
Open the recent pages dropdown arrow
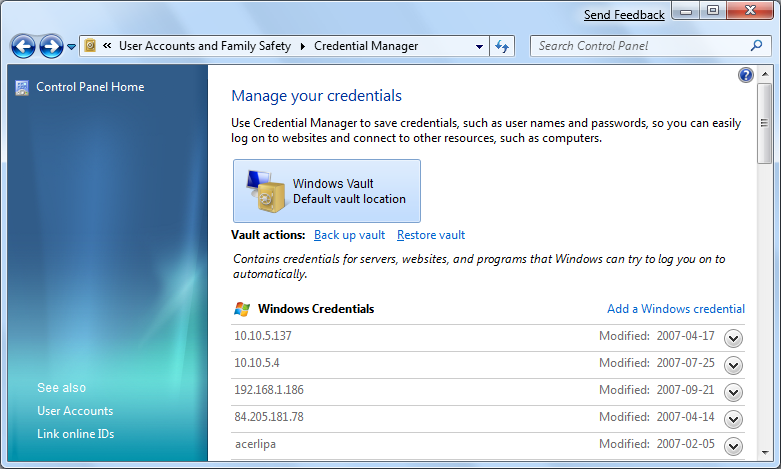71,47
